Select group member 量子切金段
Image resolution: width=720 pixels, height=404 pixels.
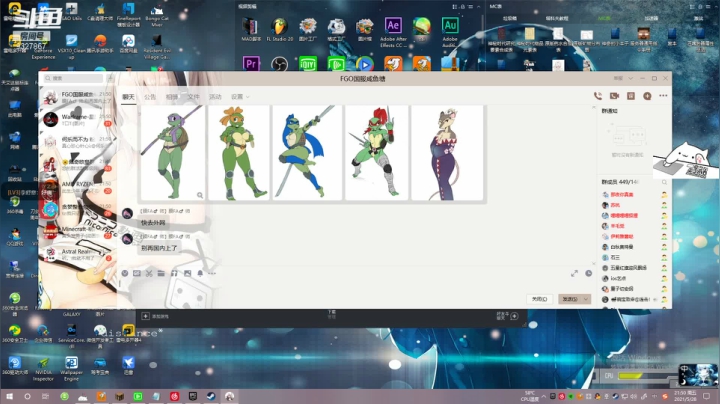634,289
